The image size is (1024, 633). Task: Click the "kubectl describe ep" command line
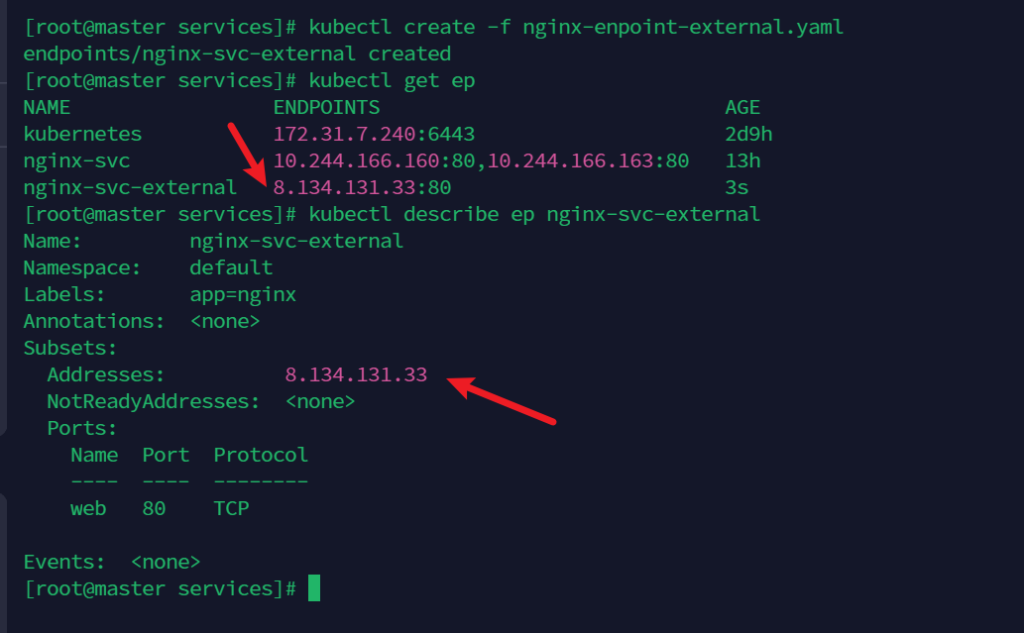point(535,214)
